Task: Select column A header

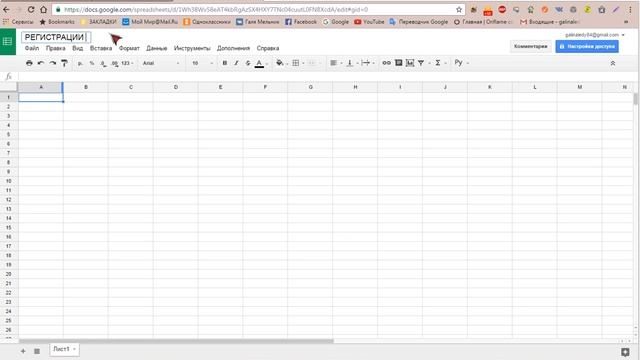Action: pyautogui.click(x=41, y=87)
